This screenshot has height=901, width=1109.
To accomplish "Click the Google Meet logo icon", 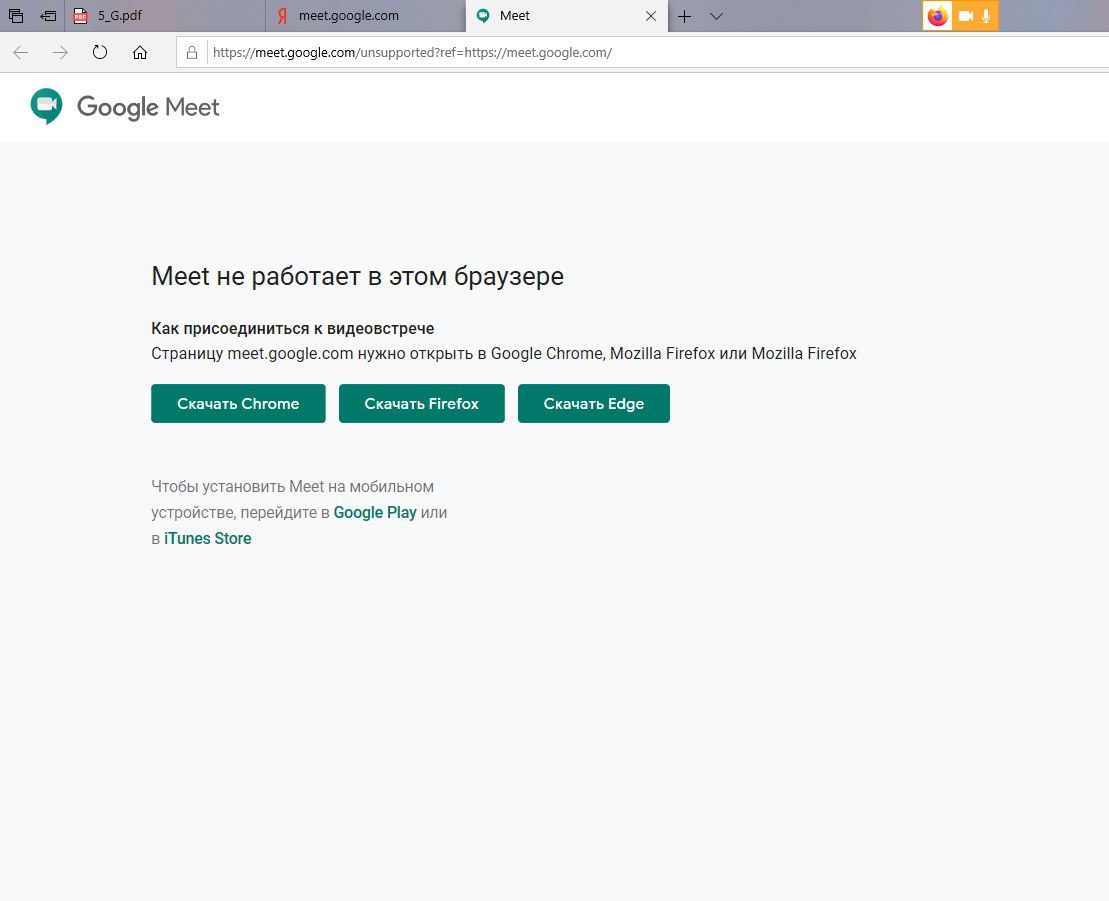I will [x=47, y=107].
